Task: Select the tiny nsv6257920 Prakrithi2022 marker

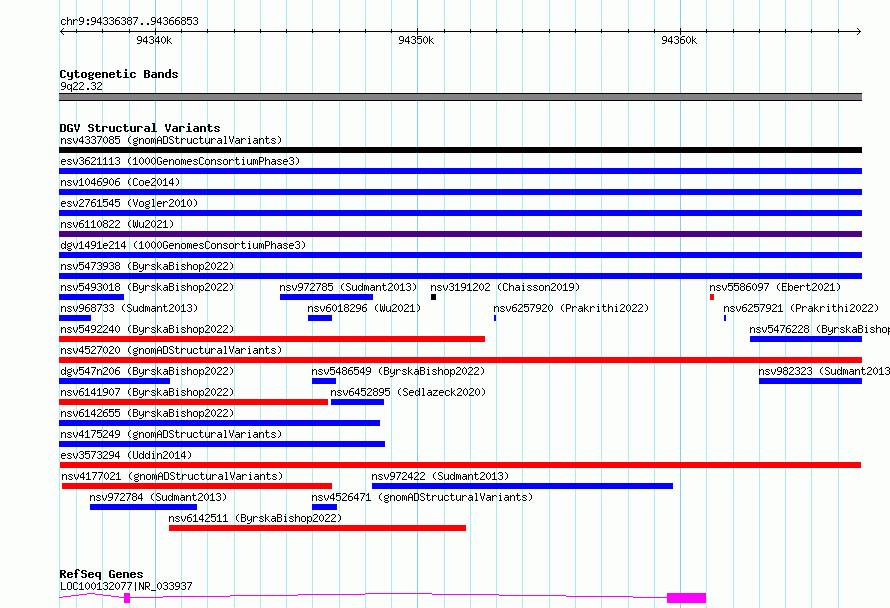Action: (x=495, y=318)
